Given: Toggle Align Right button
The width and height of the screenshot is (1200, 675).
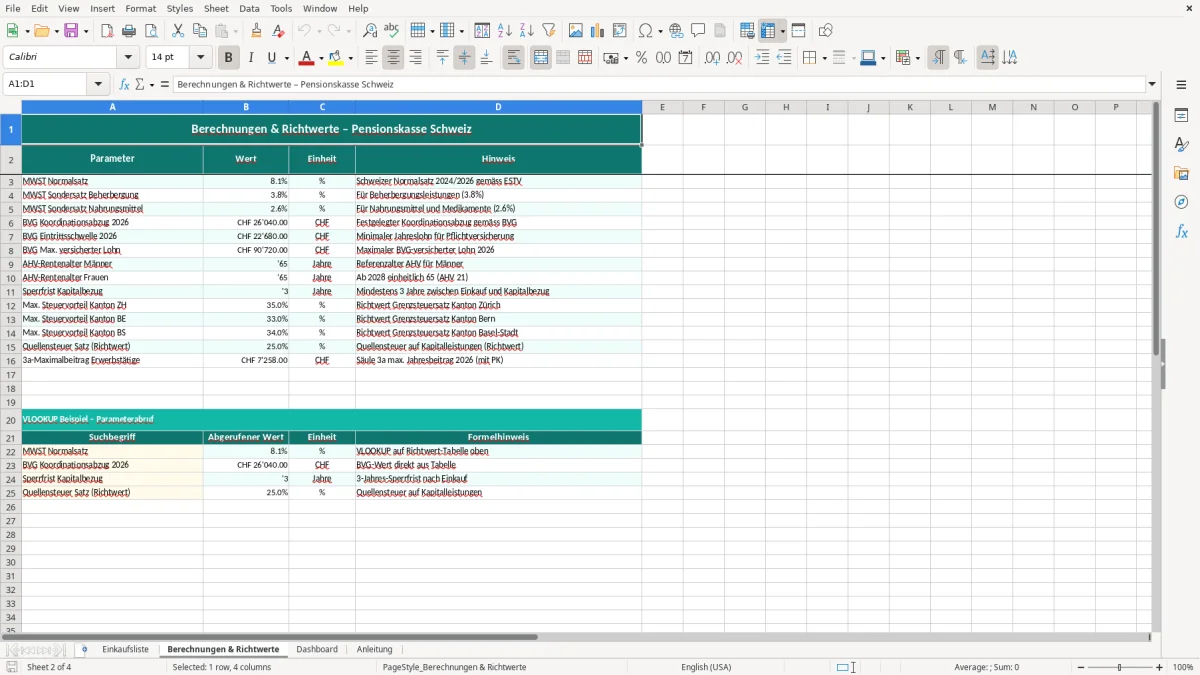Looking at the screenshot, I should coord(416,58).
